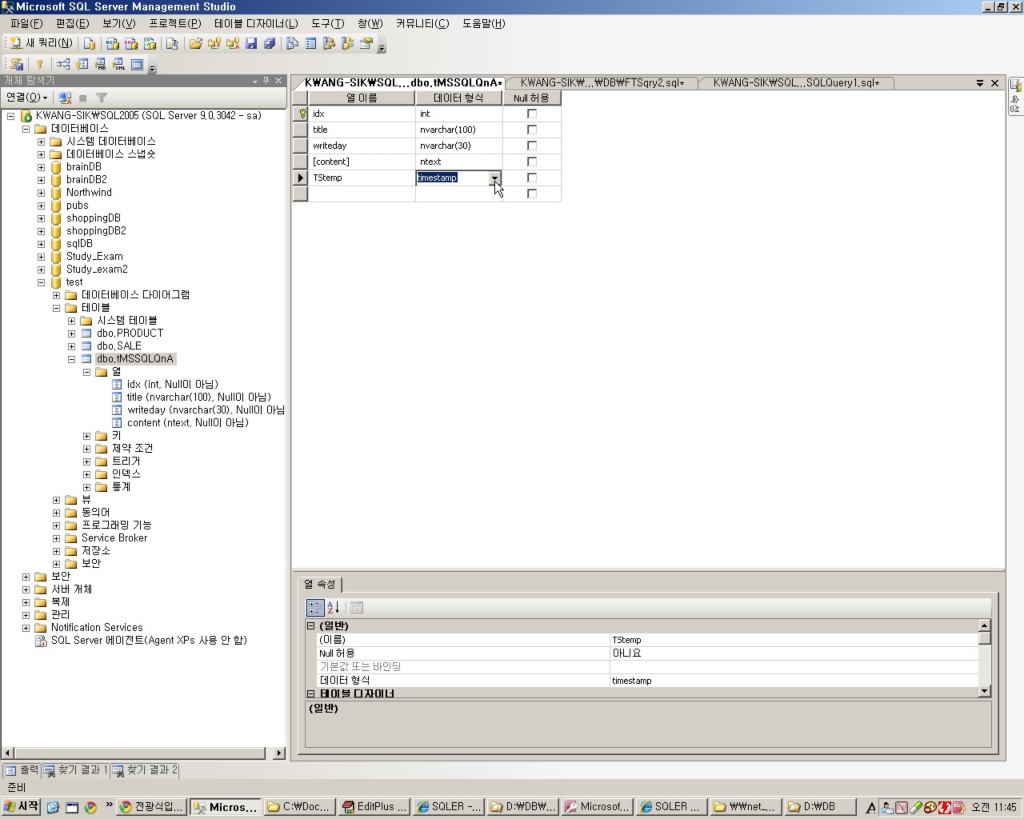
Task: Select the dbo.SALE table
Action: pyautogui.click(x=118, y=346)
